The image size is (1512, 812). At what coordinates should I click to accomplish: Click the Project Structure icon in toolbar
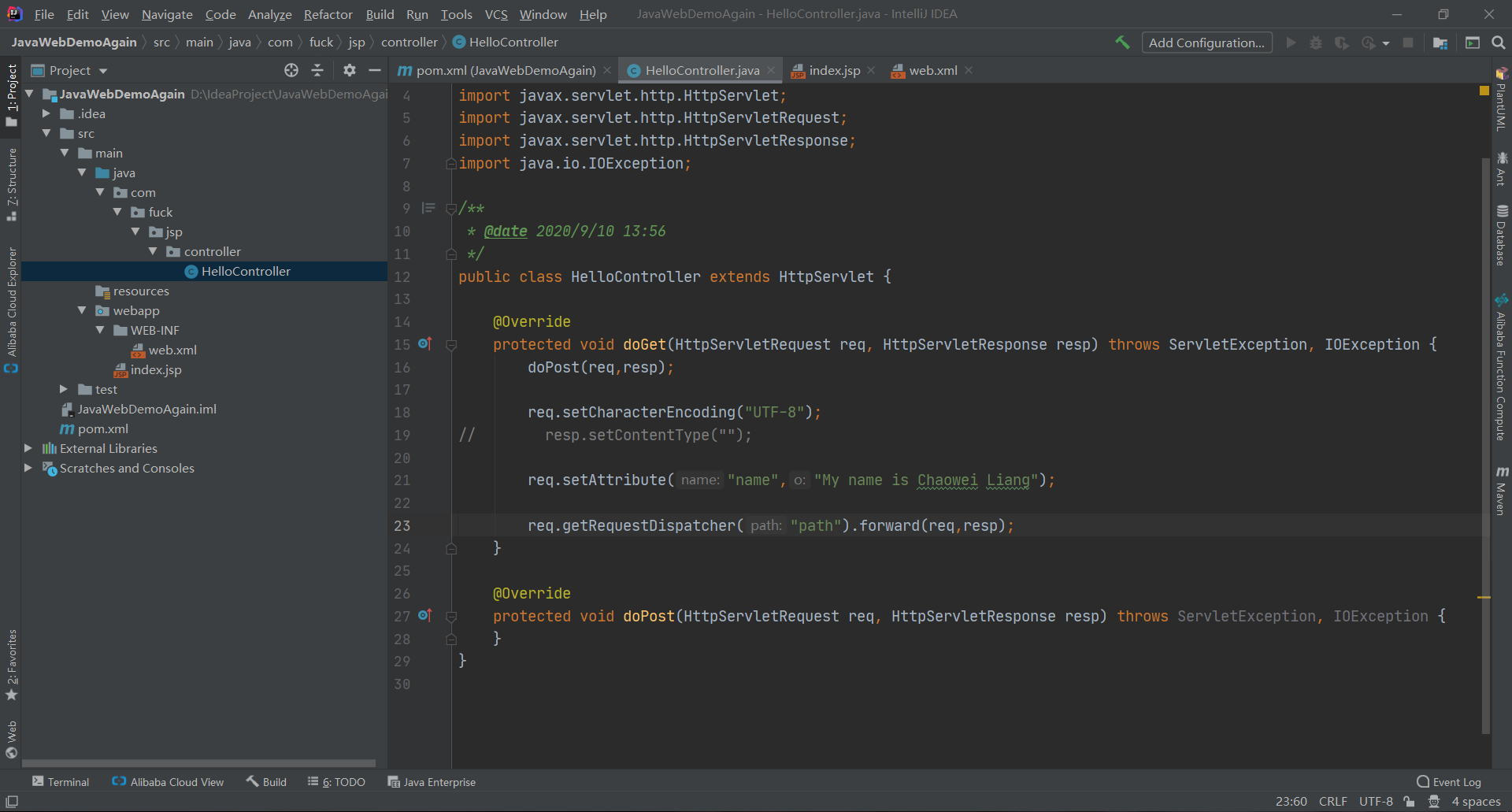[1440, 43]
